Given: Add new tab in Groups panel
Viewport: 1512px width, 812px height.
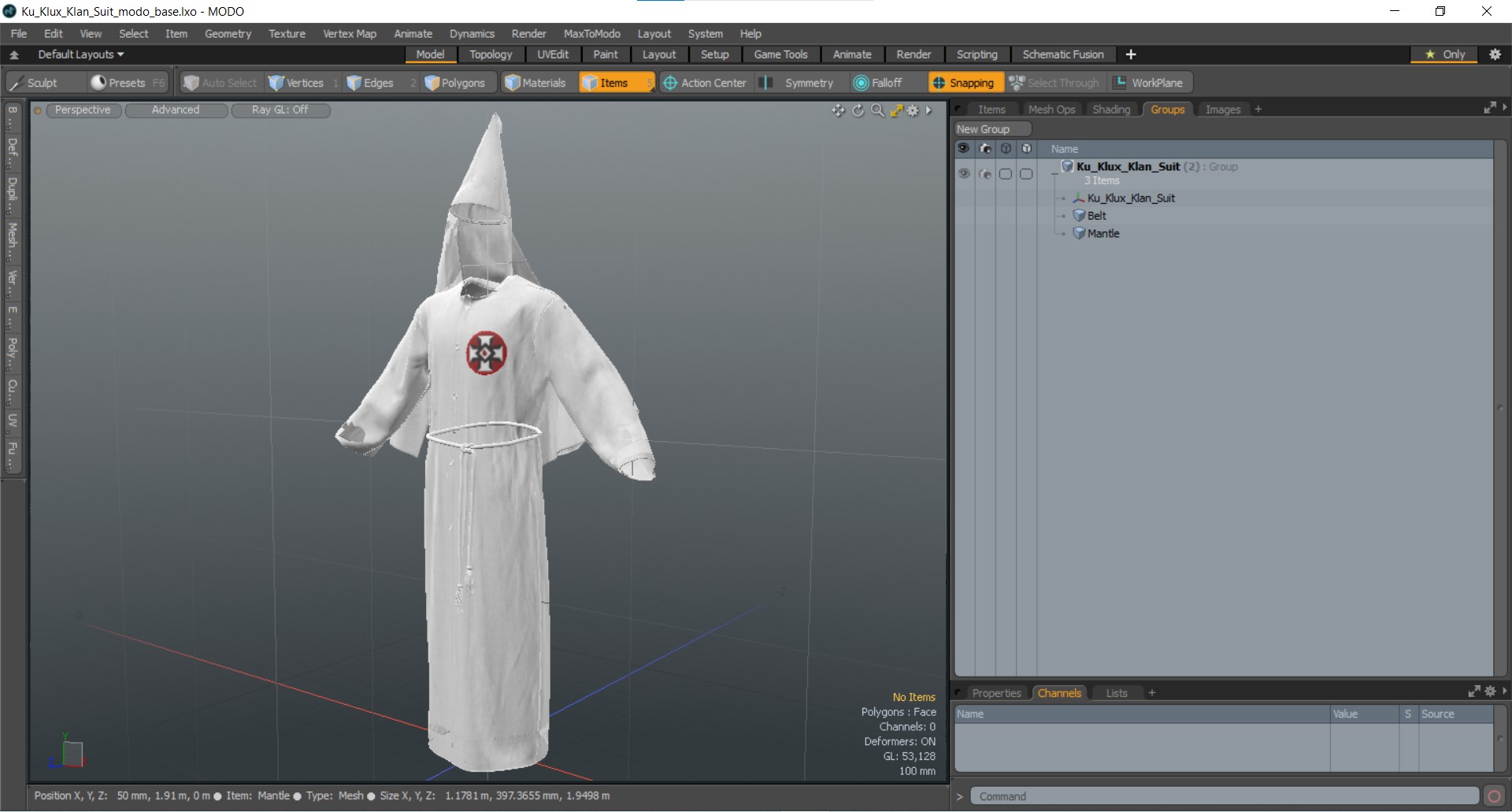Looking at the screenshot, I should click(1258, 109).
